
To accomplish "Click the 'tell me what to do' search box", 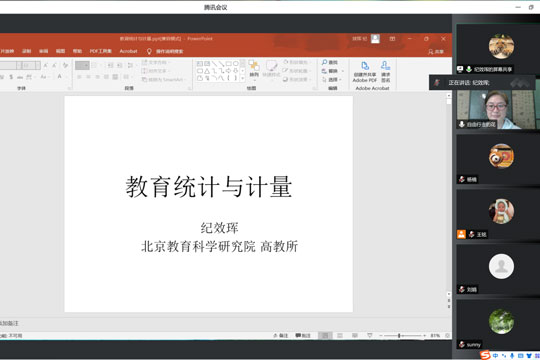I will click(165, 51).
